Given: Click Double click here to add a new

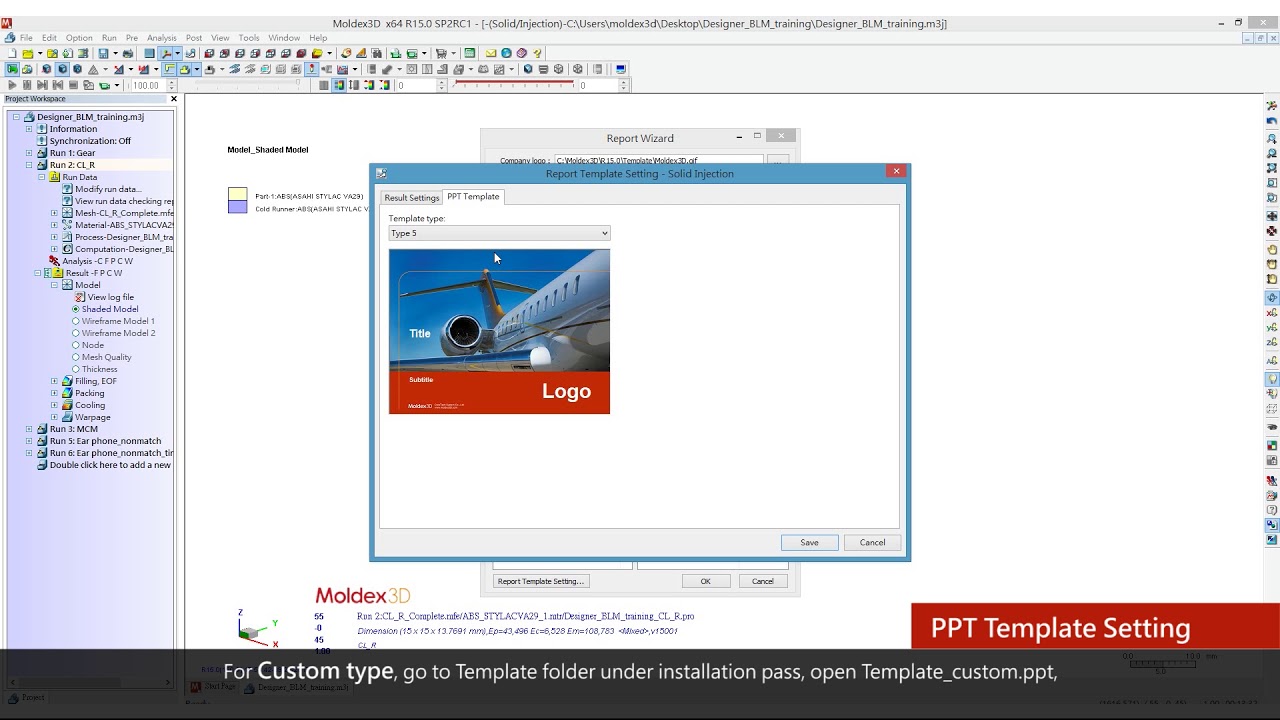Looking at the screenshot, I should click(x=110, y=465).
